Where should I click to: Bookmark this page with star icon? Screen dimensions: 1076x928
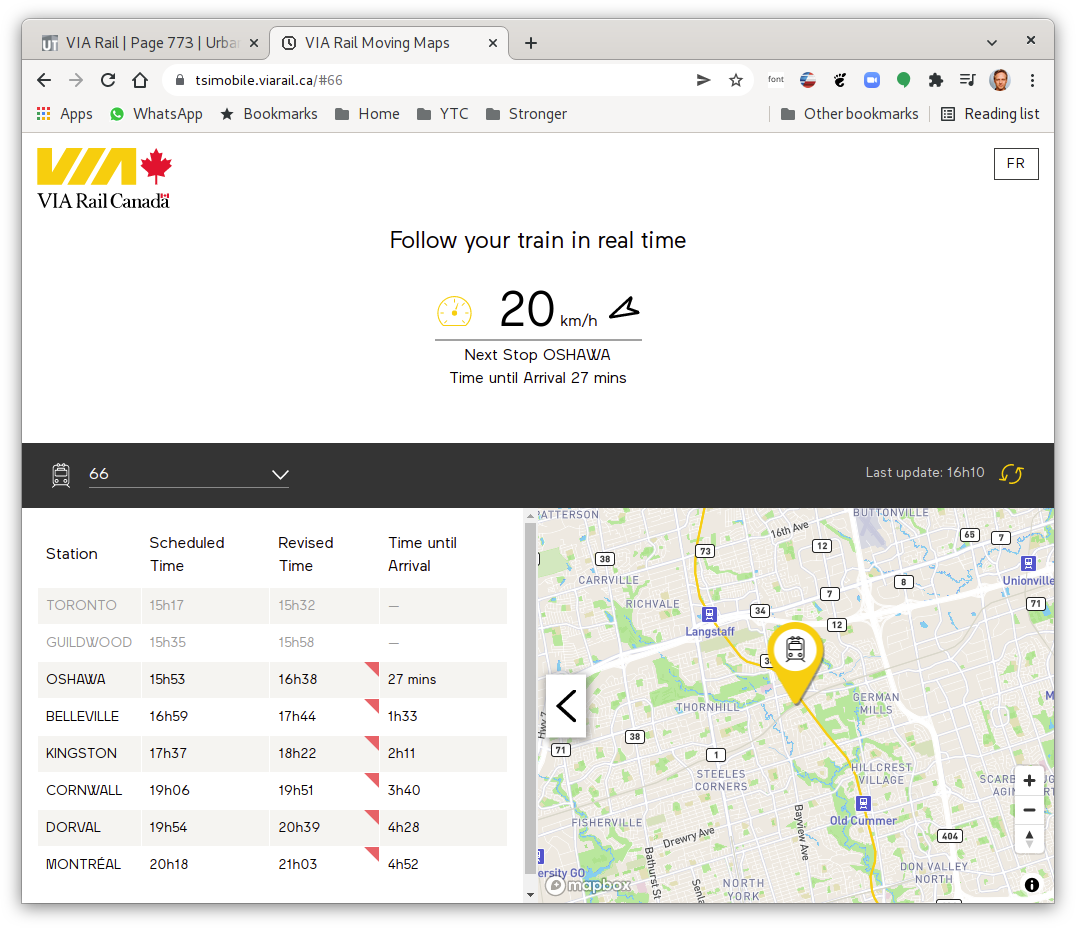736,80
